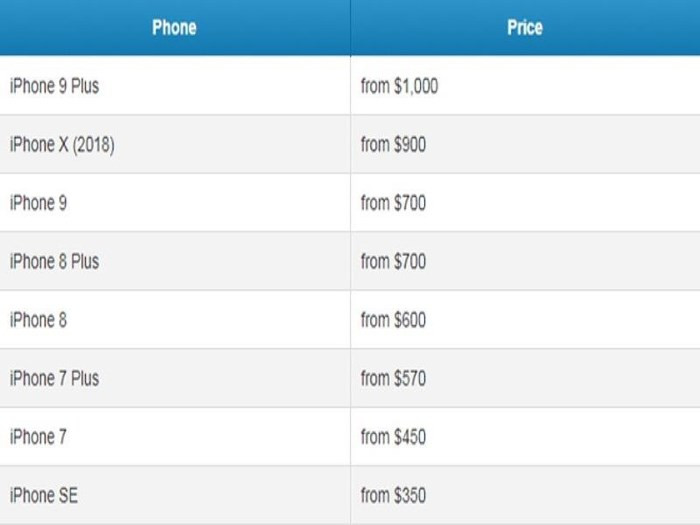Select the iPhone 7 Plus cell
Screen dimensions: 700x525
(x=54, y=378)
